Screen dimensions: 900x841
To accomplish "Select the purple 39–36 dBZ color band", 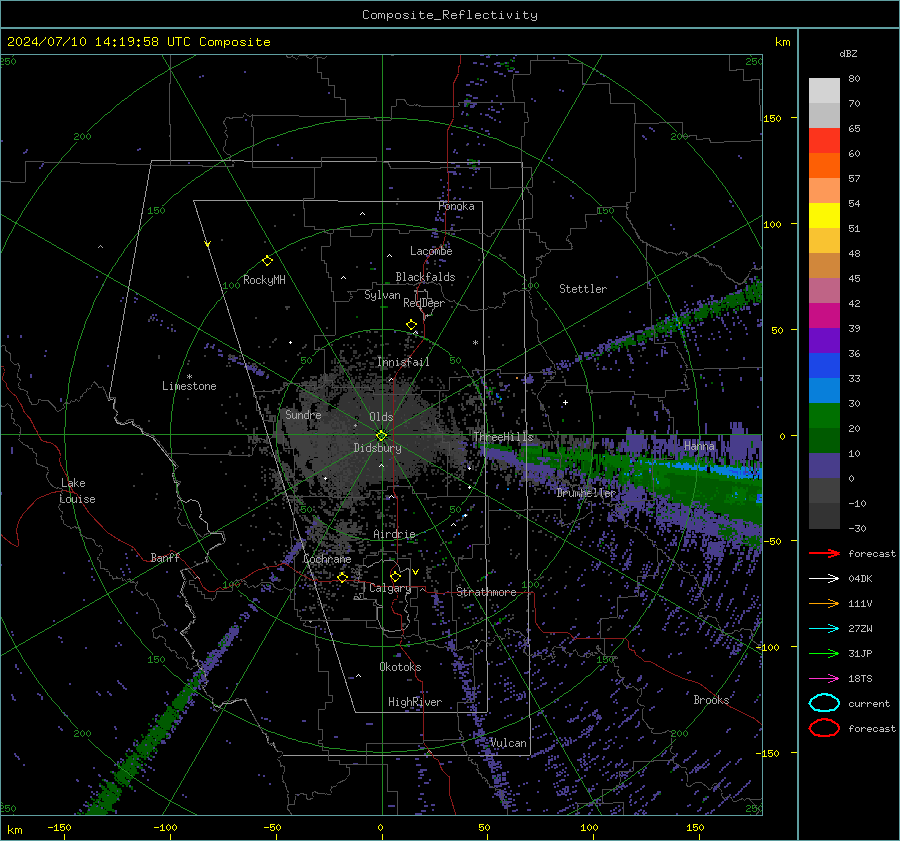I will tap(824, 340).
